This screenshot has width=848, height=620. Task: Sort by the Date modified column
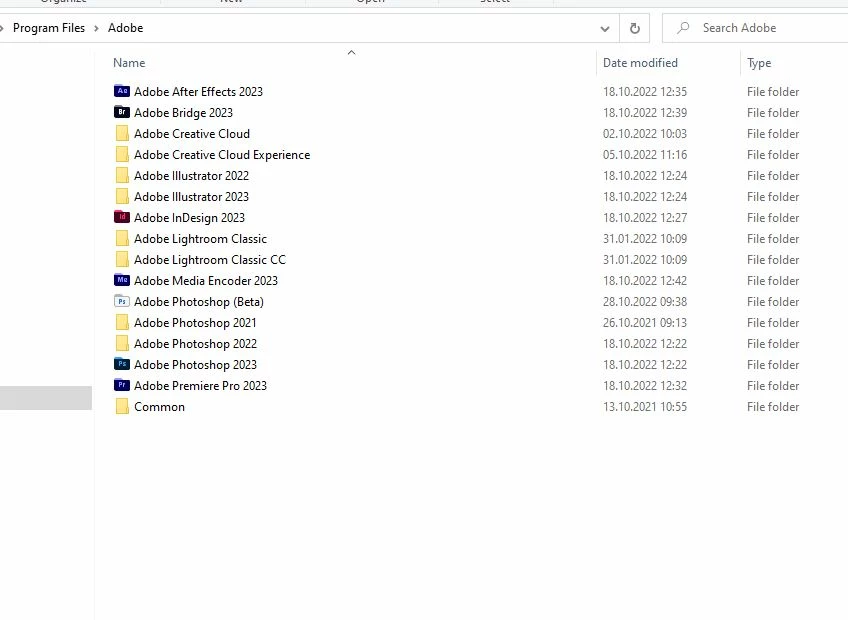tap(640, 63)
